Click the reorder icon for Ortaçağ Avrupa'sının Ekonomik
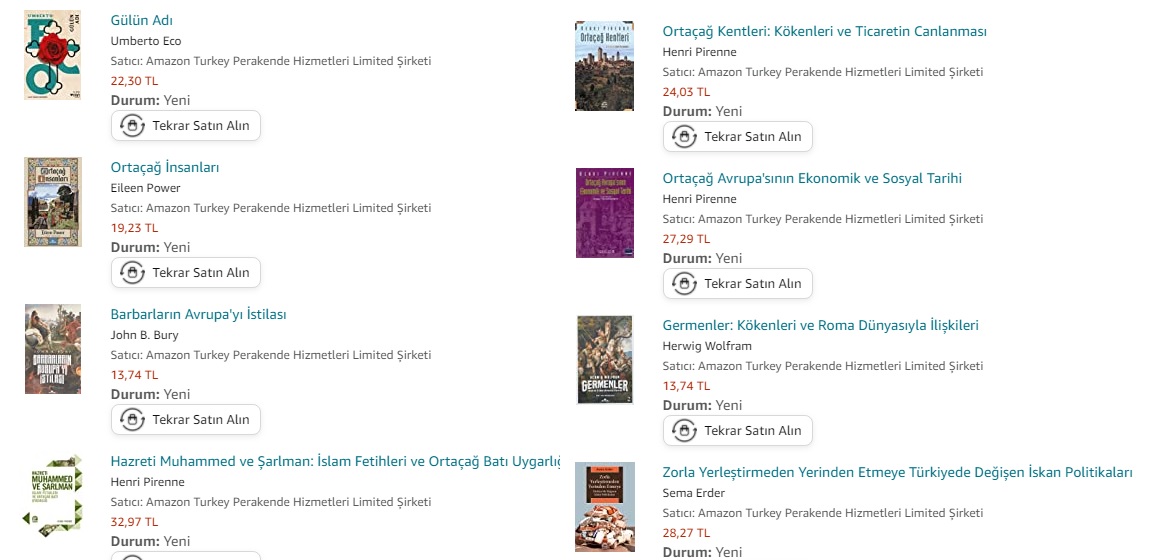 [x=684, y=284]
